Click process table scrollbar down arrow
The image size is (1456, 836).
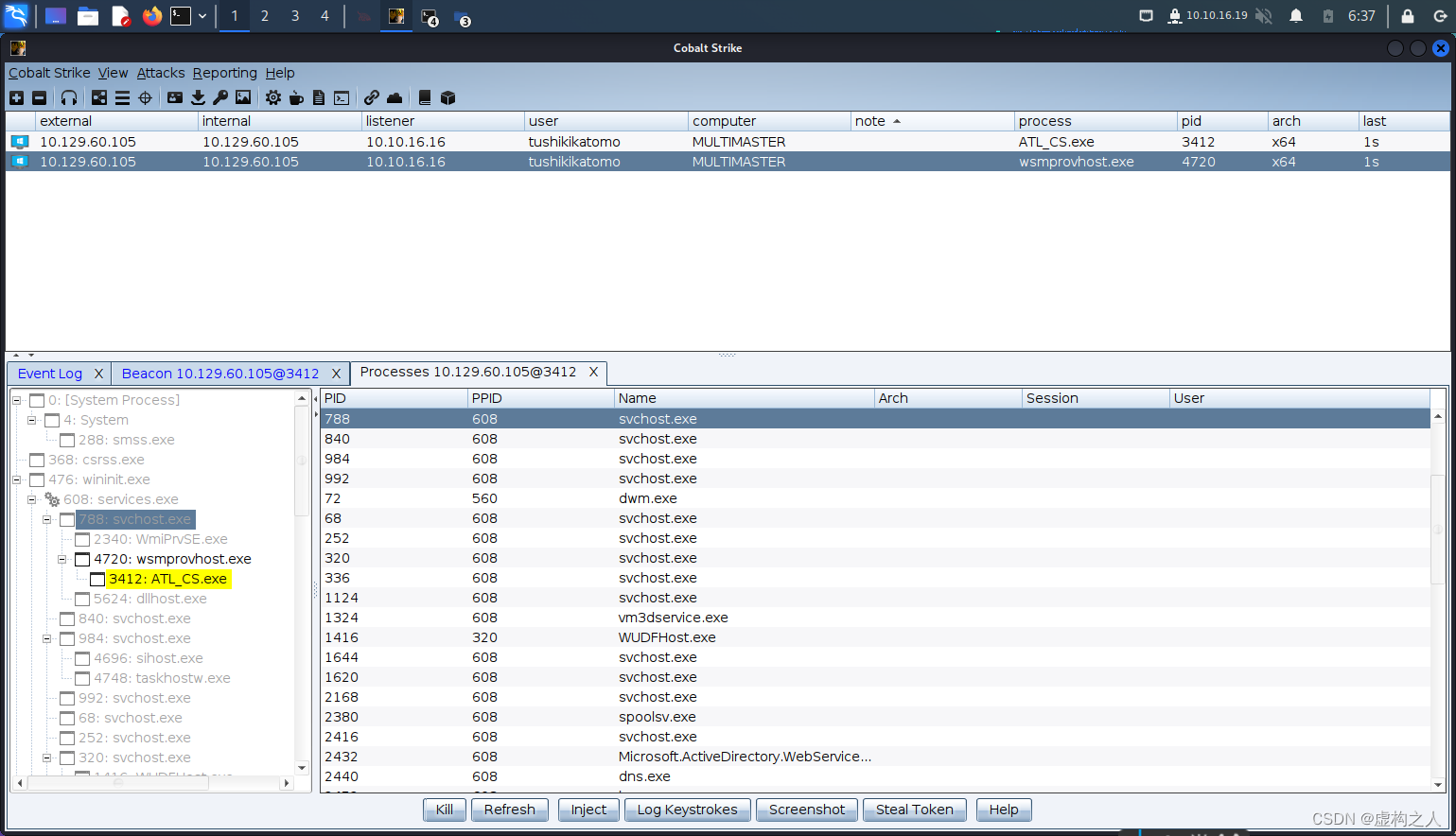coord(1438,785)
